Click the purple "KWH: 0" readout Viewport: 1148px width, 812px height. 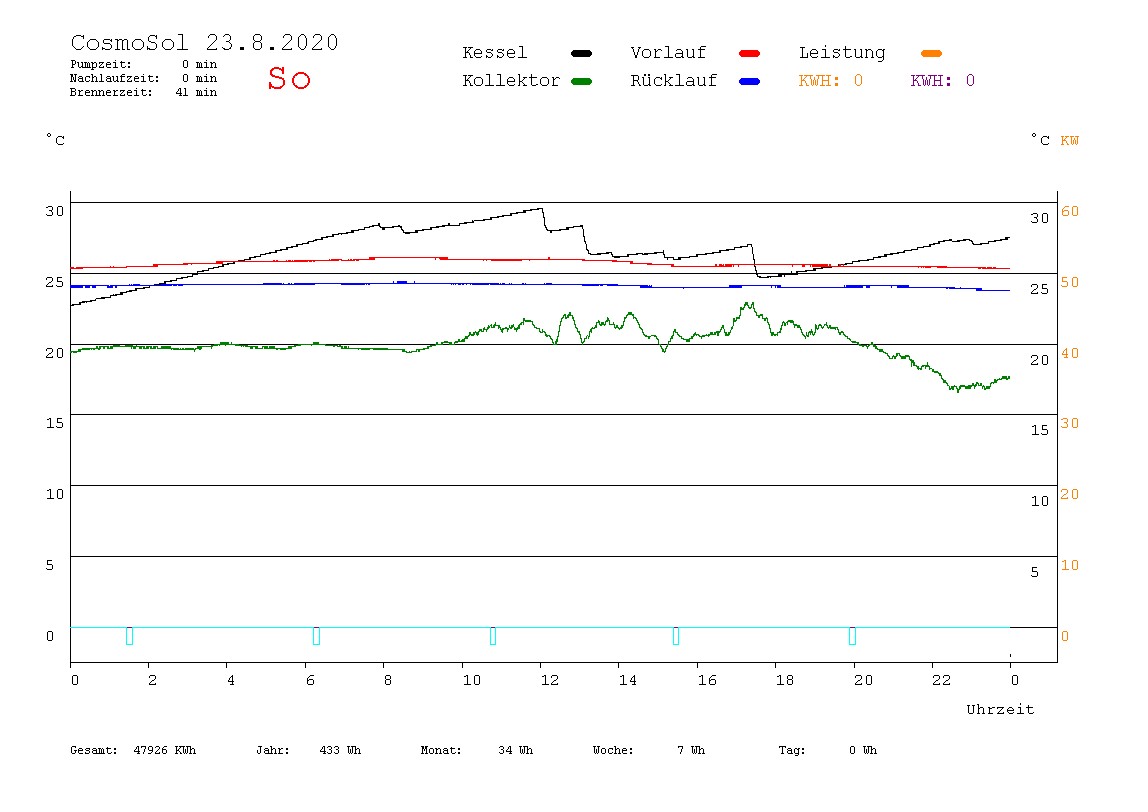943,81
